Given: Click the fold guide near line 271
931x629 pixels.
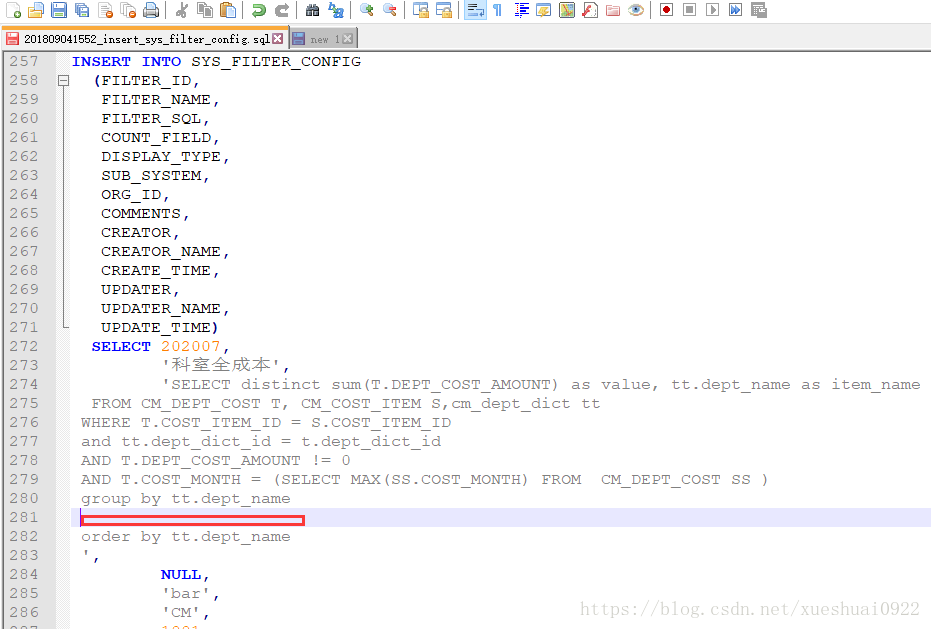Looking at the screenshot, I should (63, 327).
